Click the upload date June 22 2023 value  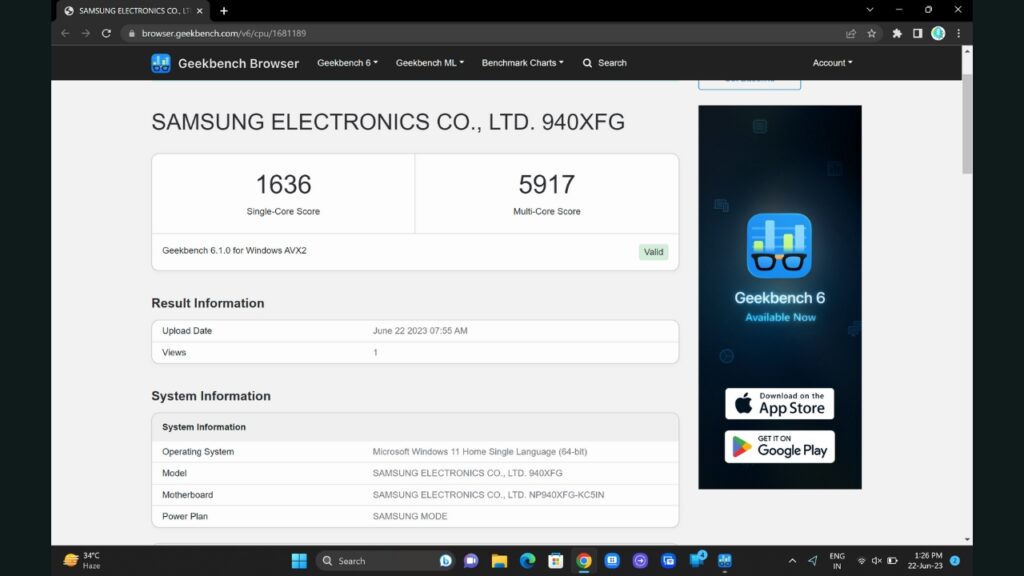[x=420, y=331]
